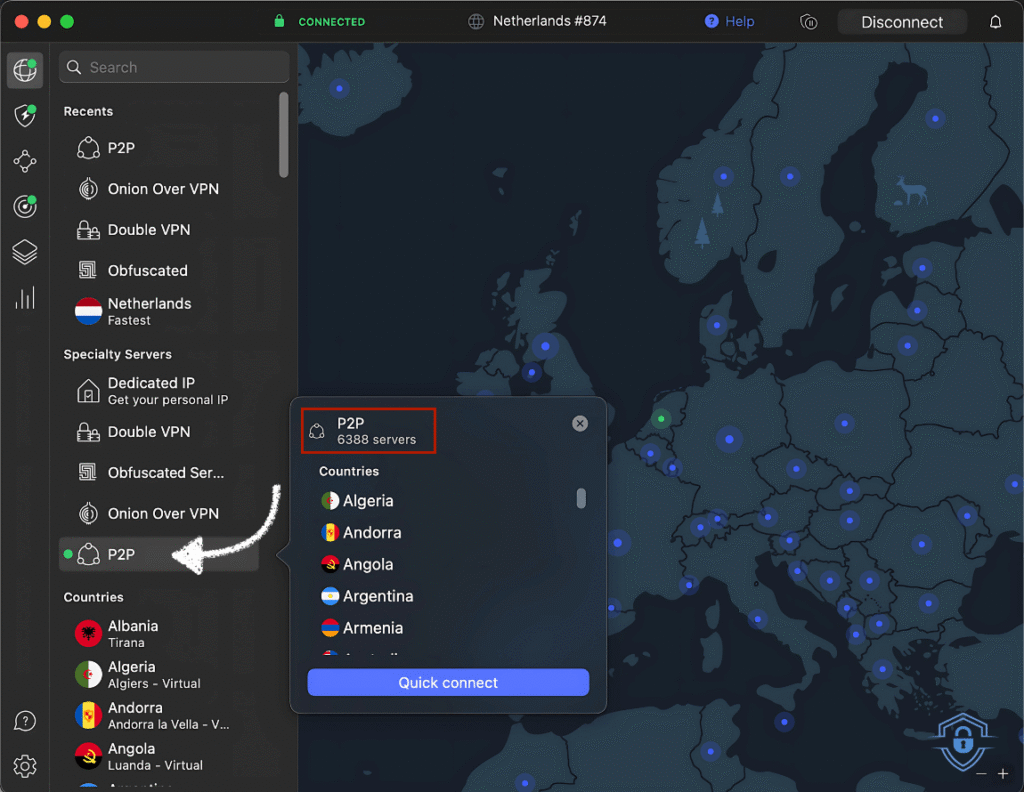Click the Help link in the top bar
1024x792 pixels.
coord(729,22)
